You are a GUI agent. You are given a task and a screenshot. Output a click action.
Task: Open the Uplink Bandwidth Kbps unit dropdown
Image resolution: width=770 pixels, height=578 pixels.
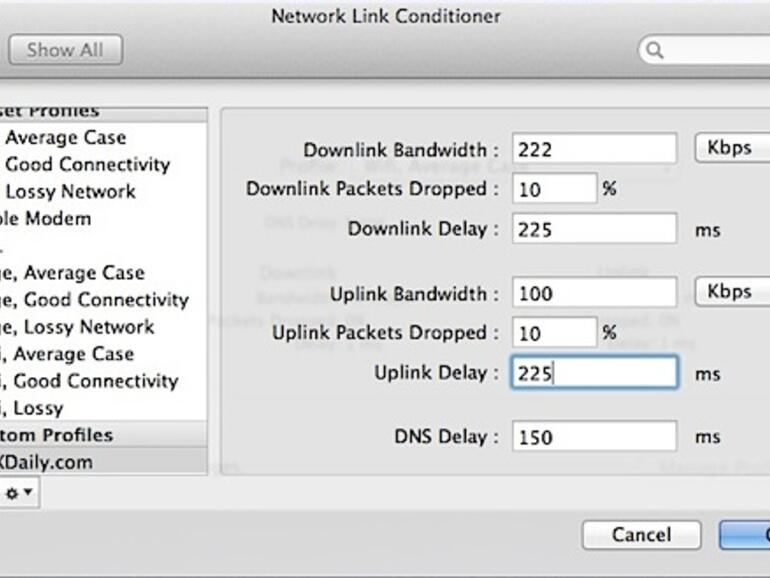pyautogui.click(x=731, y=293)
